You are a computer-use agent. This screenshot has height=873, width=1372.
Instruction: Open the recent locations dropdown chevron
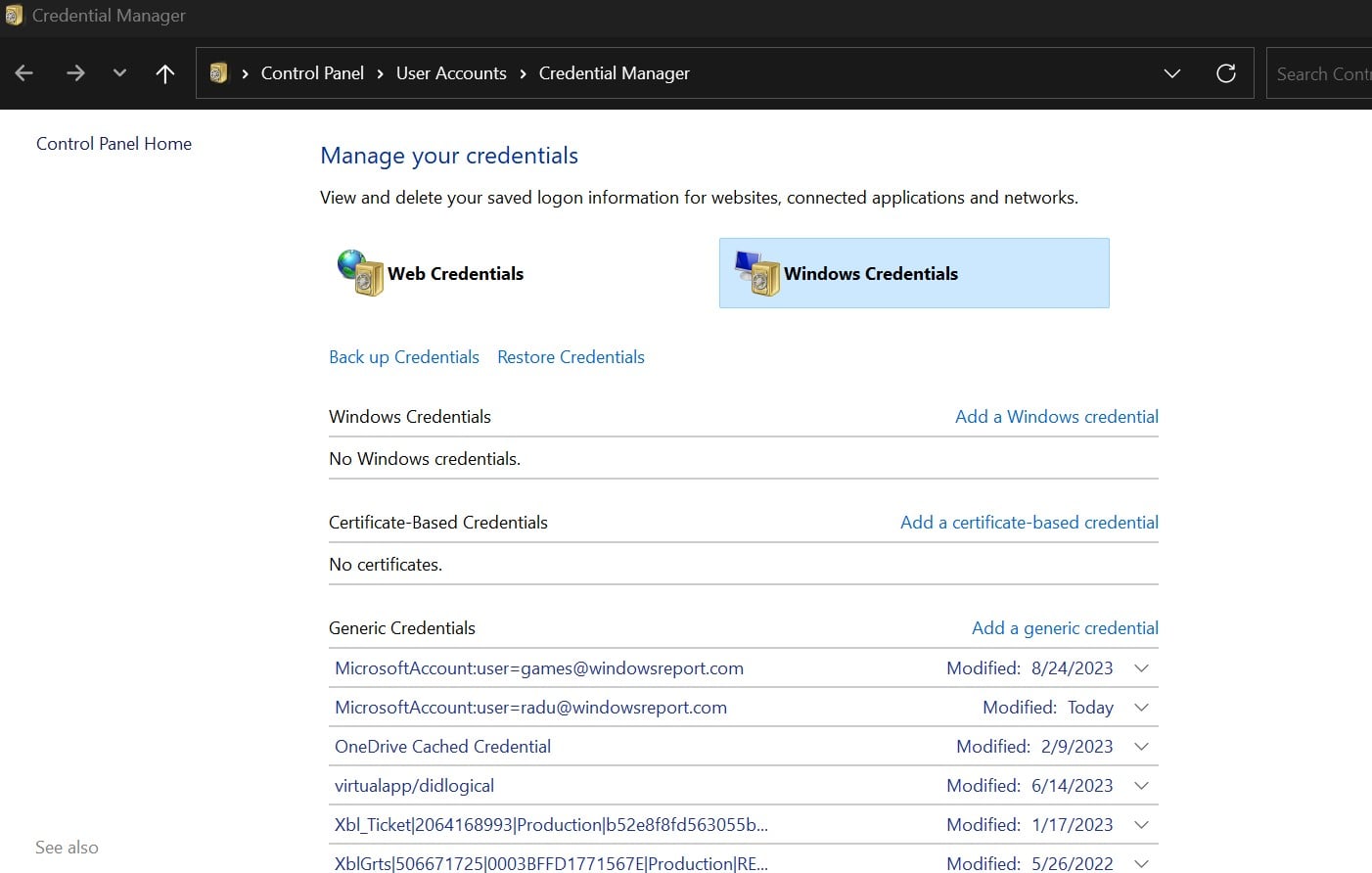point(119,73)
